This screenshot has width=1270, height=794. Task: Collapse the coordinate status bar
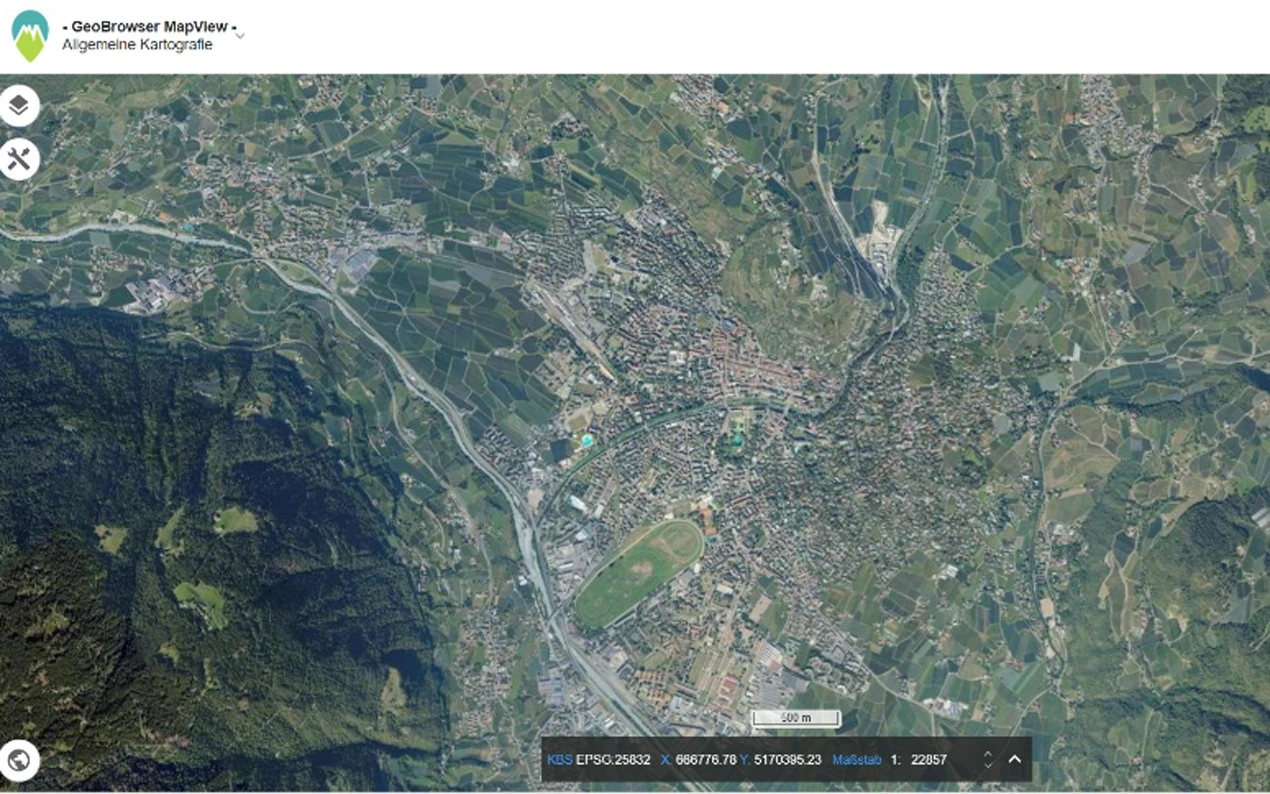tap(1014, 760)
